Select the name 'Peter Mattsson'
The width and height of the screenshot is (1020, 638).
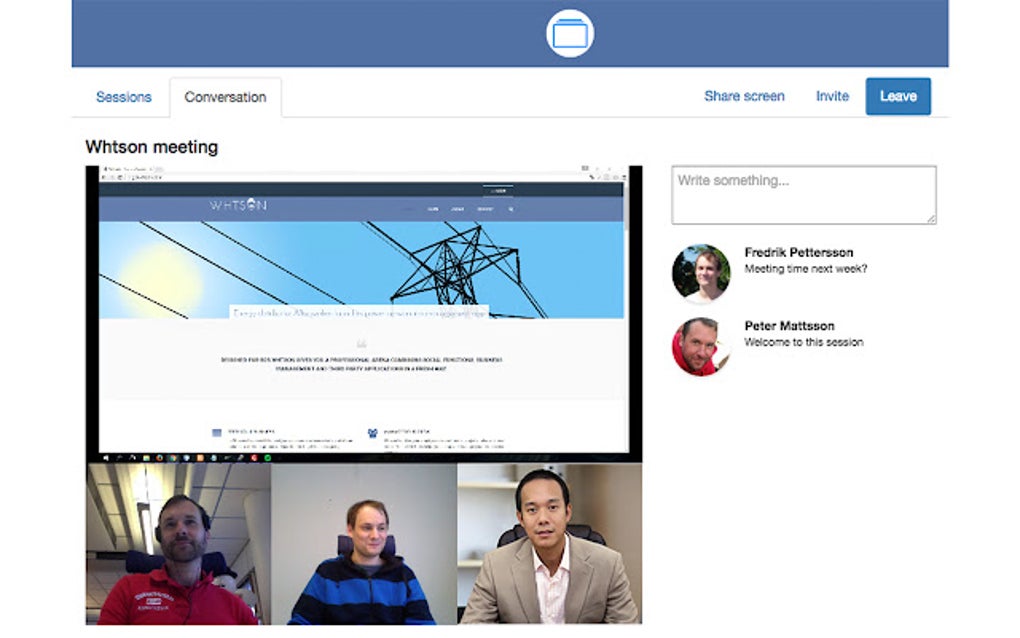[789, 326]
